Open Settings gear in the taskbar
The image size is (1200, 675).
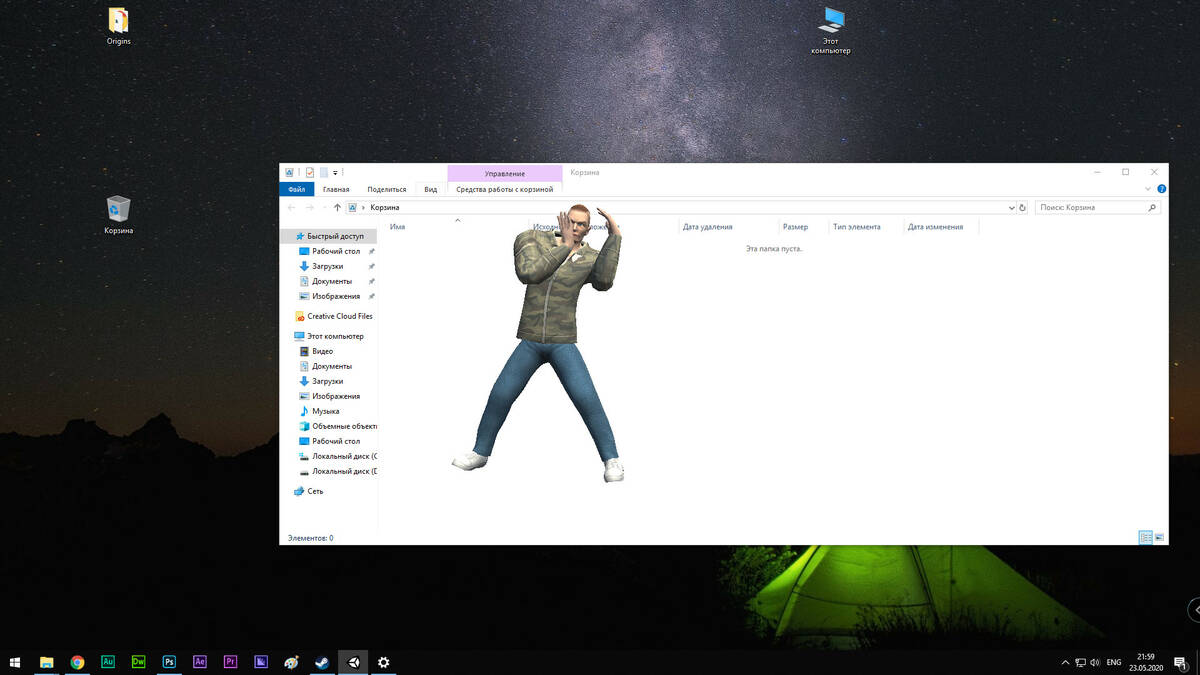click(x=383, y=662)
